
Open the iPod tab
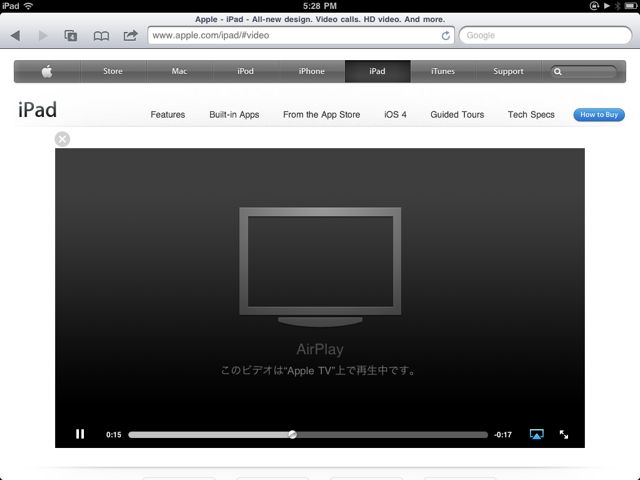point(245,71)
